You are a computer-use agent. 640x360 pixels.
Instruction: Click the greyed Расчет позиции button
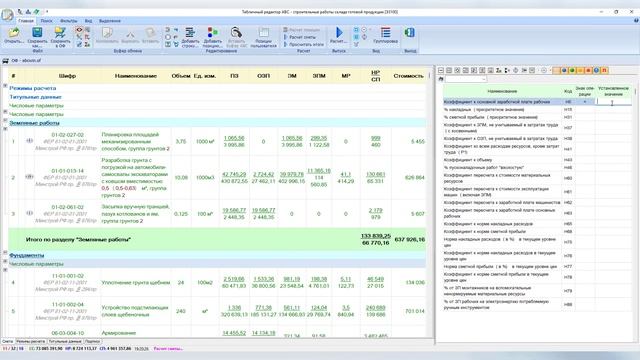tap(301, 30)
